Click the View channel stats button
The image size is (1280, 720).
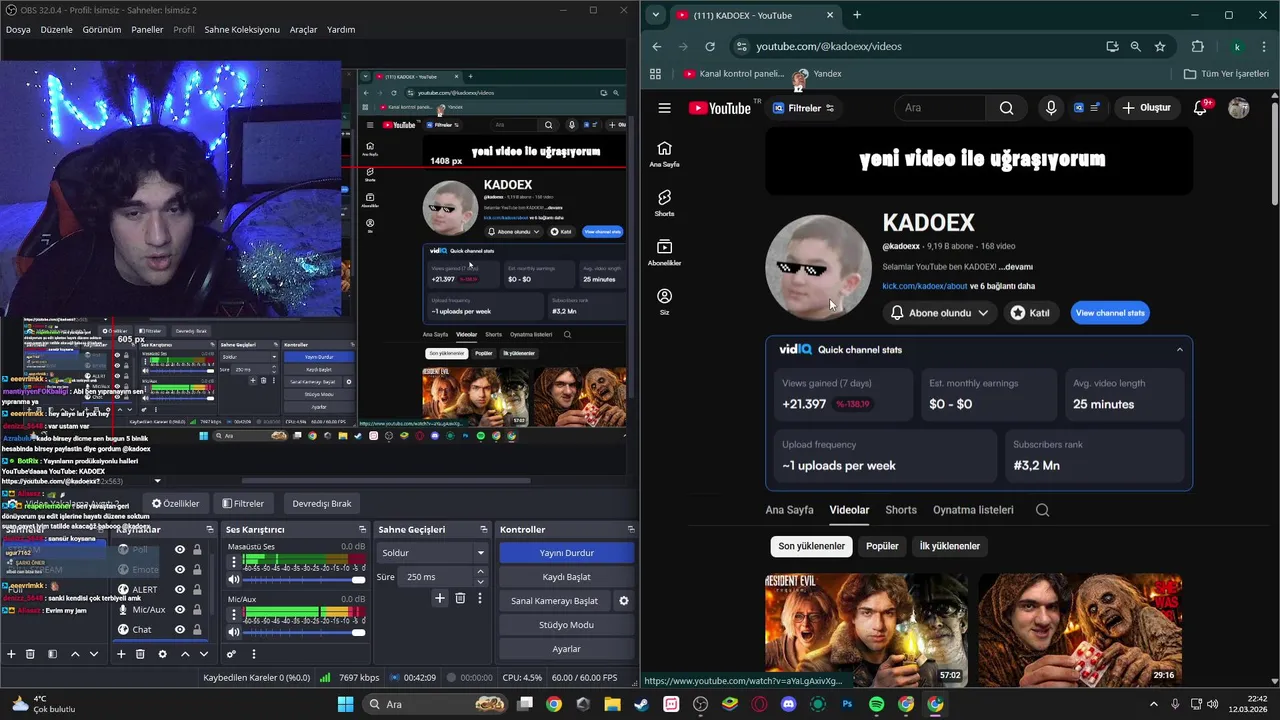coord(1110,313)
